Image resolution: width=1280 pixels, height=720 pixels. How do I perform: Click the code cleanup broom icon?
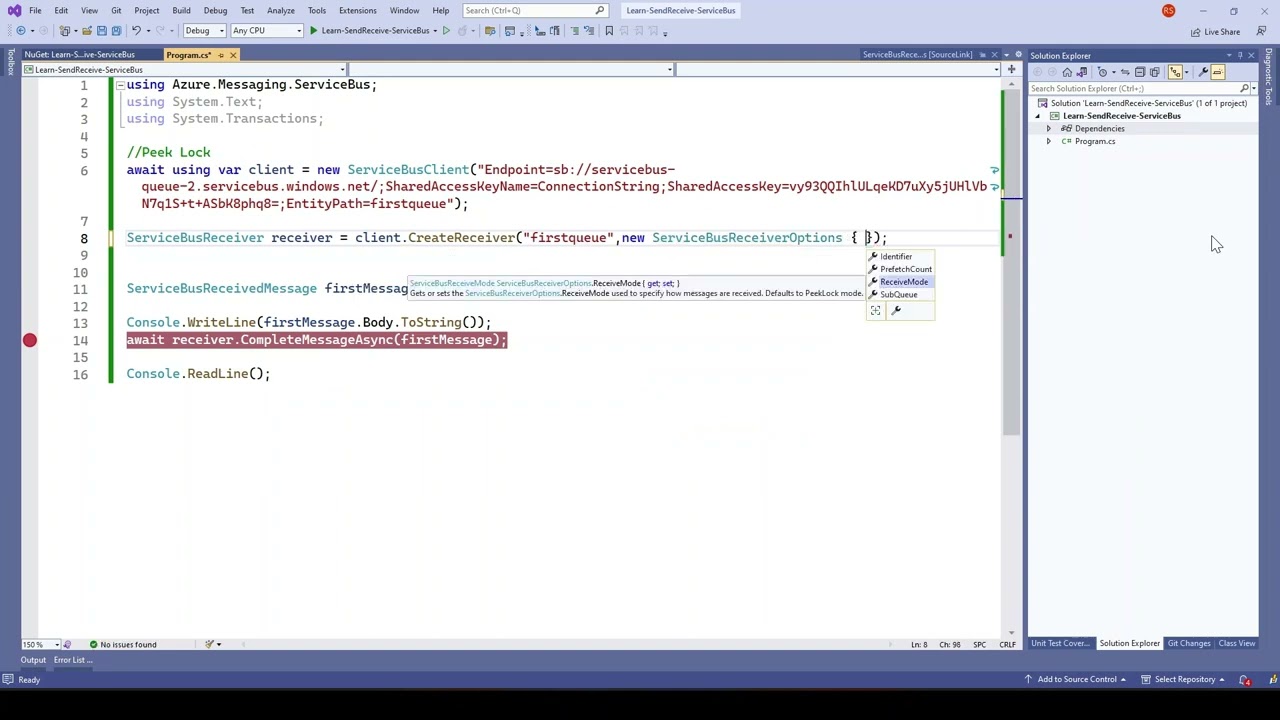[210, 644]
